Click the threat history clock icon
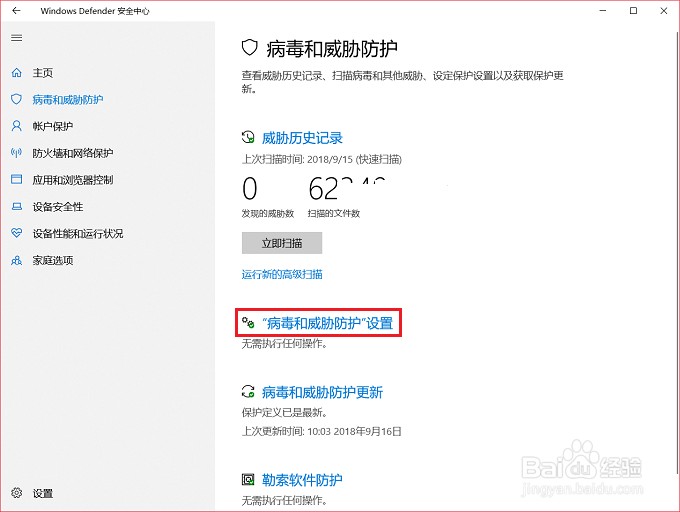This screenshot has width=680, height=512. pos(248,137)
